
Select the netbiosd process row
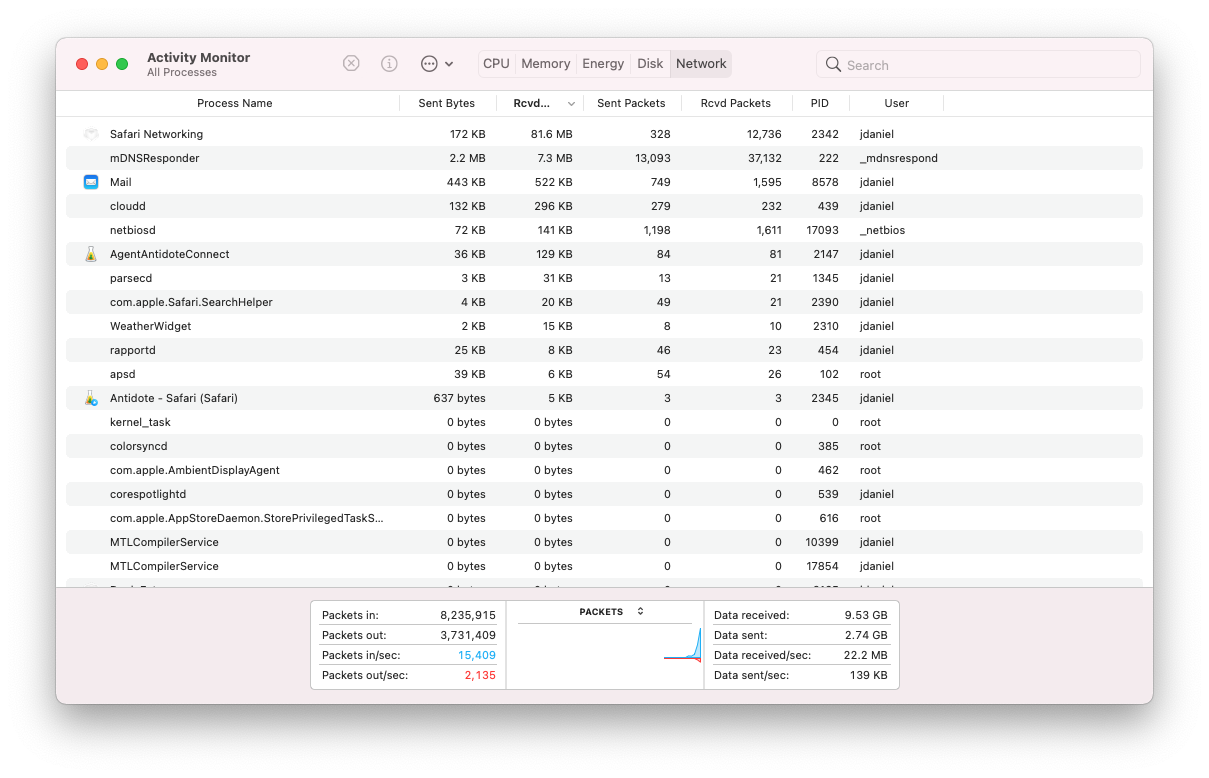pyautogui.click(x=604, y=230)
